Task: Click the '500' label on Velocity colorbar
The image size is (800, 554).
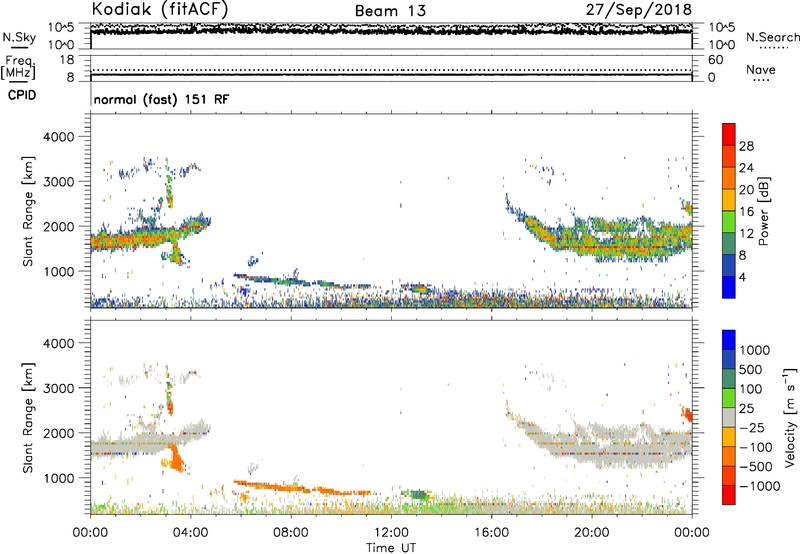Action: [751, 369]
